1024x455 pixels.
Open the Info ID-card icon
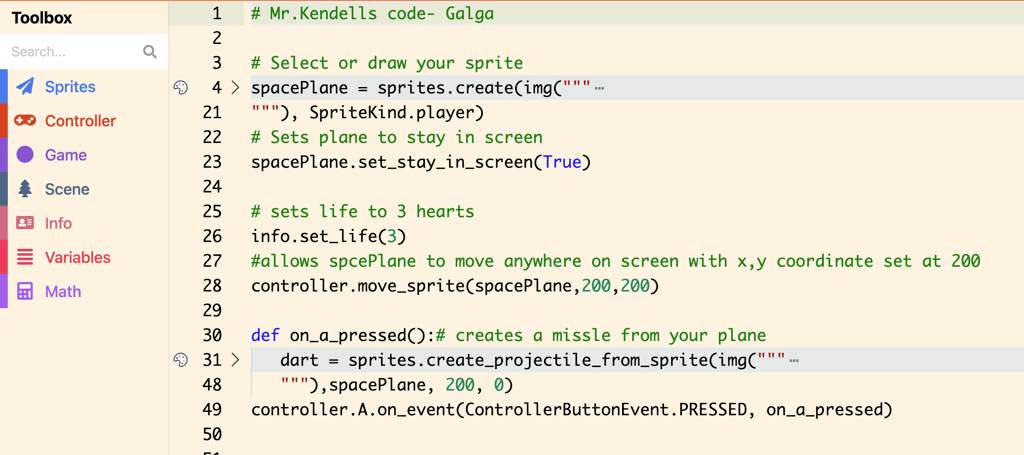click(x=25, y=223)
